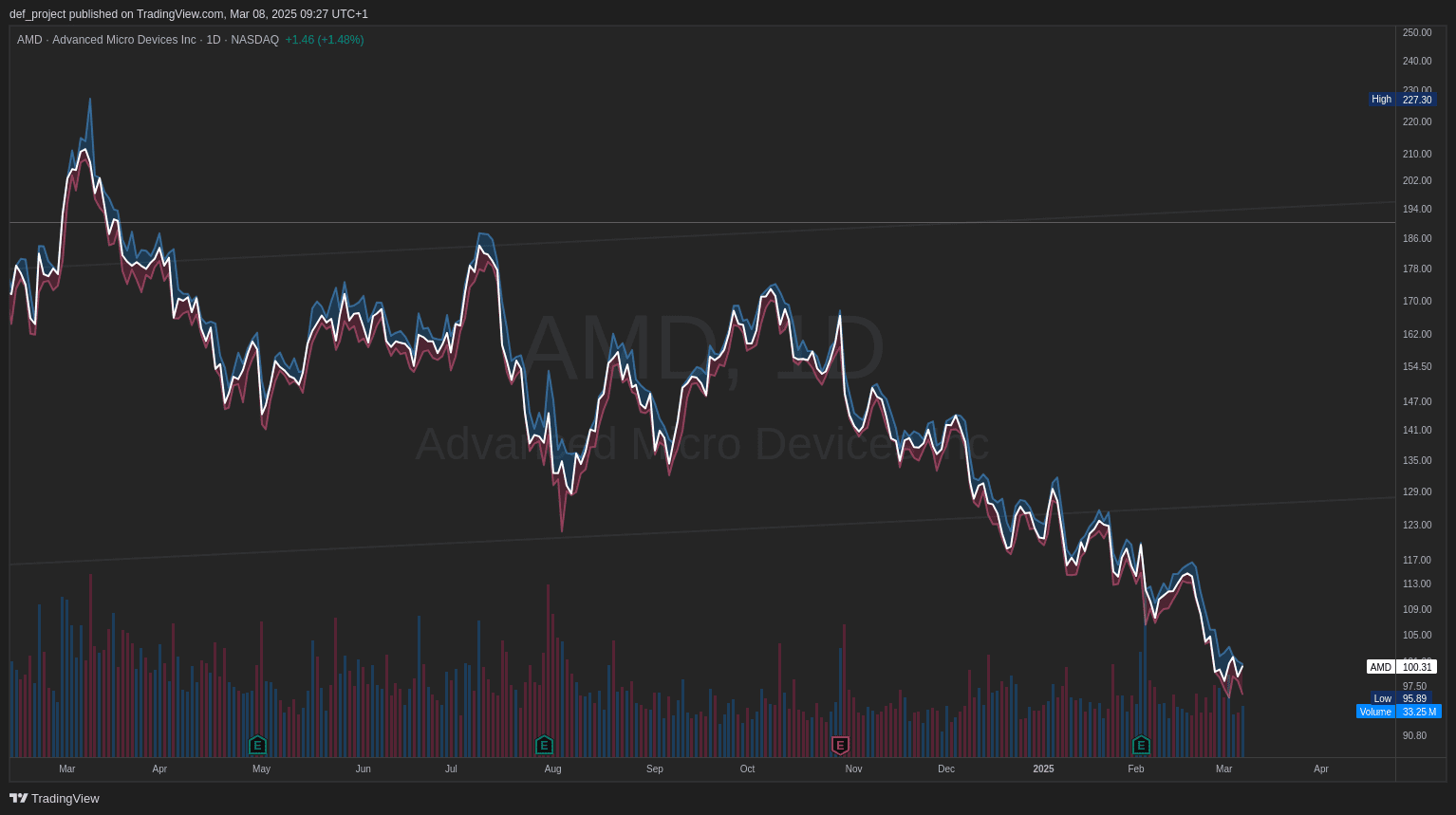Click the 154.50 price axis label
The height and width of the screenshot is (815, 1456).
click(x=1417, y=366)
